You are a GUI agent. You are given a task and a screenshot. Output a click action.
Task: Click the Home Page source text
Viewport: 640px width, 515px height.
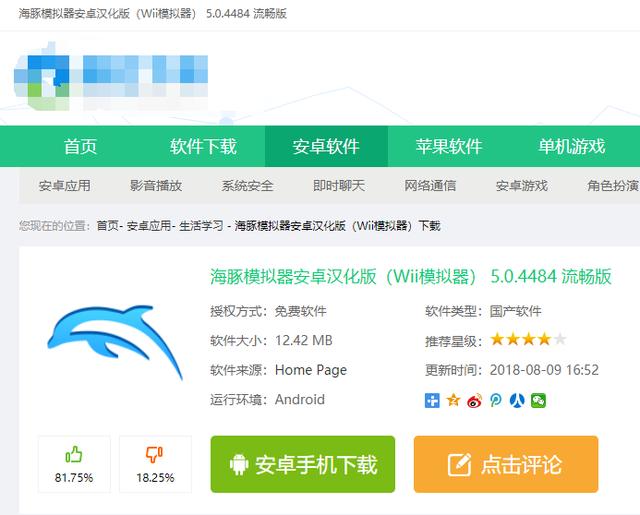pos(311,370)
